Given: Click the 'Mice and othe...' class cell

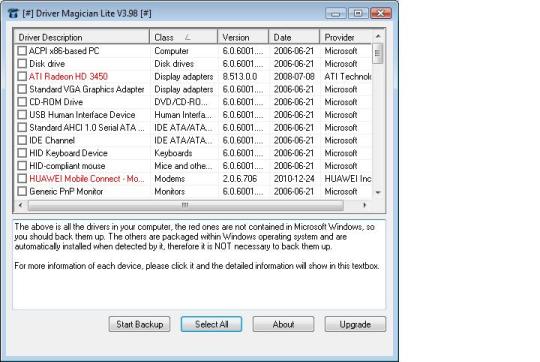Looking at the screenshot, I should pyautogui.click(x=183, y=166).
